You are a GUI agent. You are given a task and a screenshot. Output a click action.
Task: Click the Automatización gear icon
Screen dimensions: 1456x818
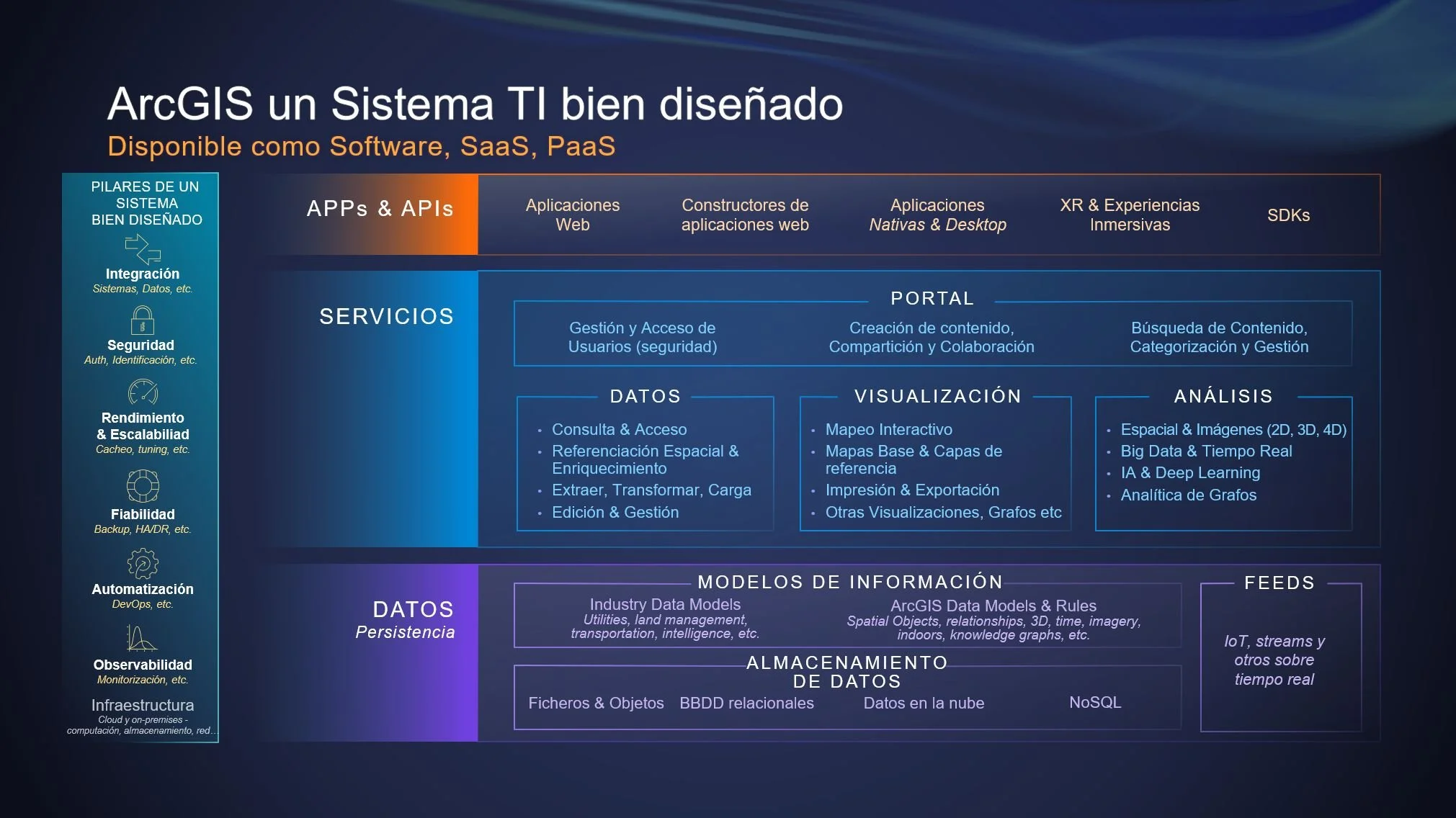143,563
